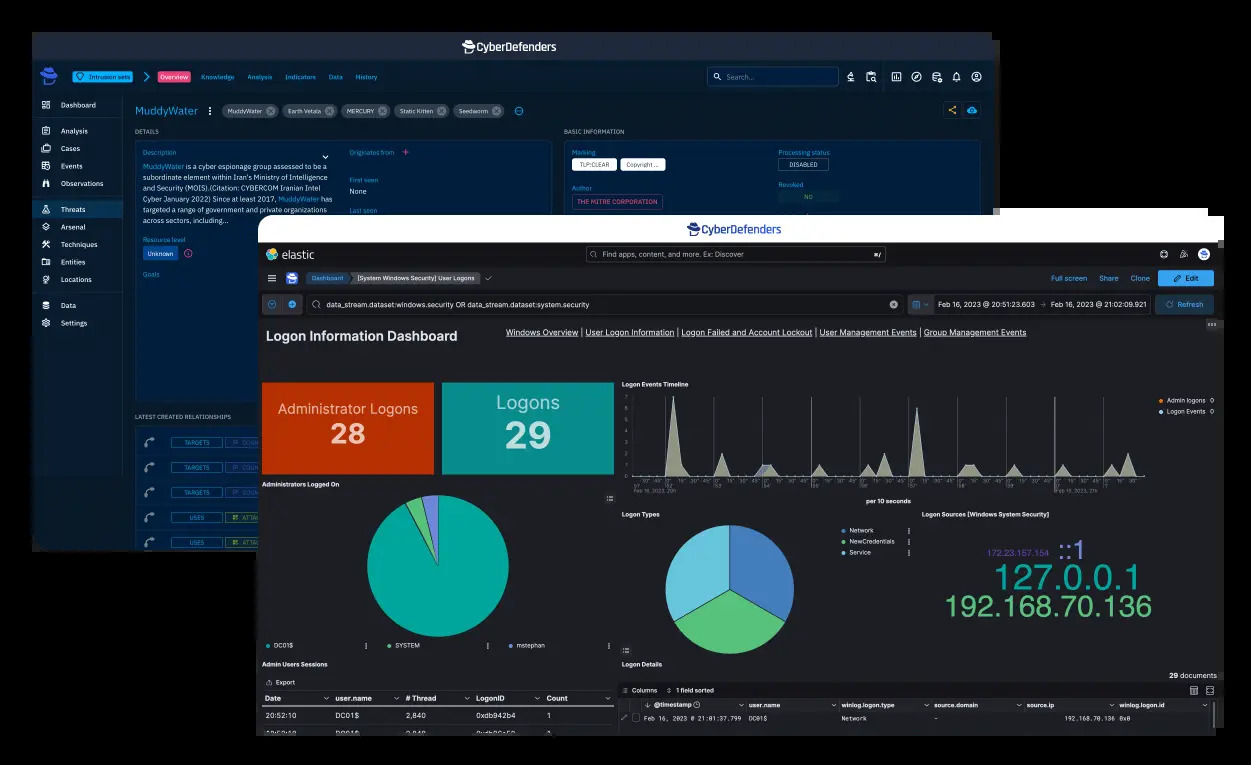1251x765 pixels.
Task: Open MuddyWater three-dot options menu
Action: point(210,111)
